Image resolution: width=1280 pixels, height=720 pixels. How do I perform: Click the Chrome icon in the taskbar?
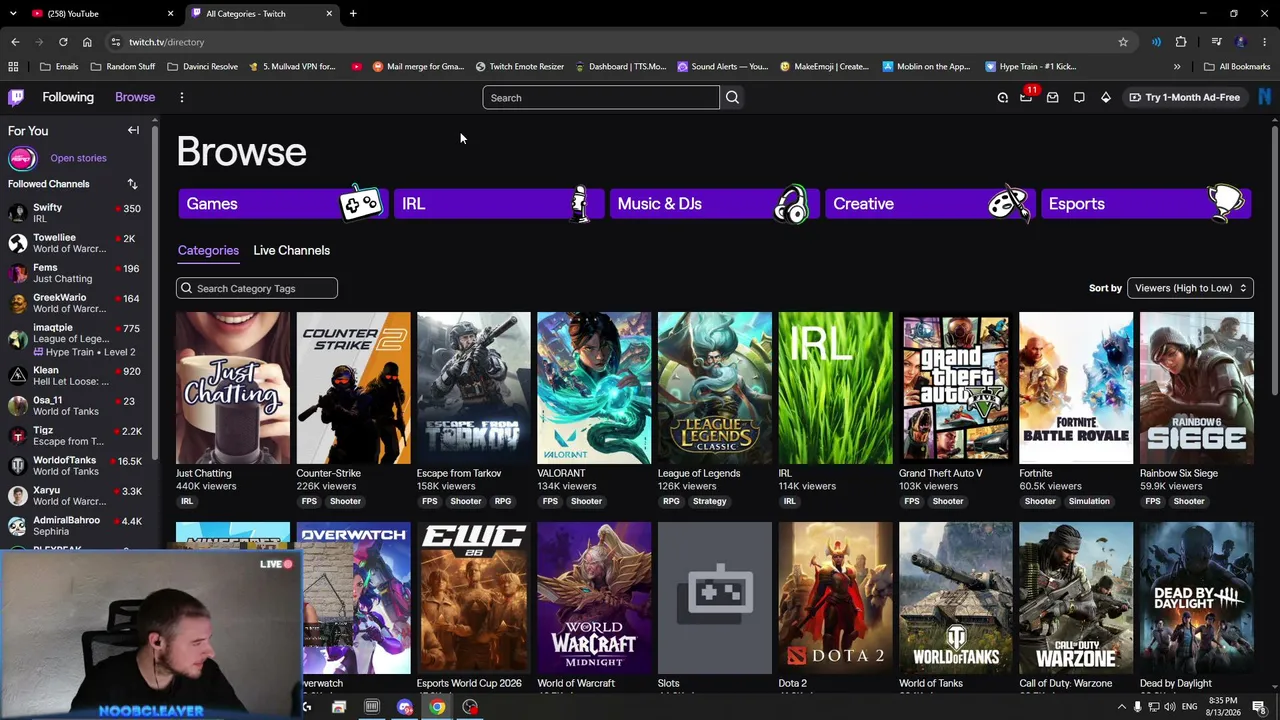pos(437,707)
